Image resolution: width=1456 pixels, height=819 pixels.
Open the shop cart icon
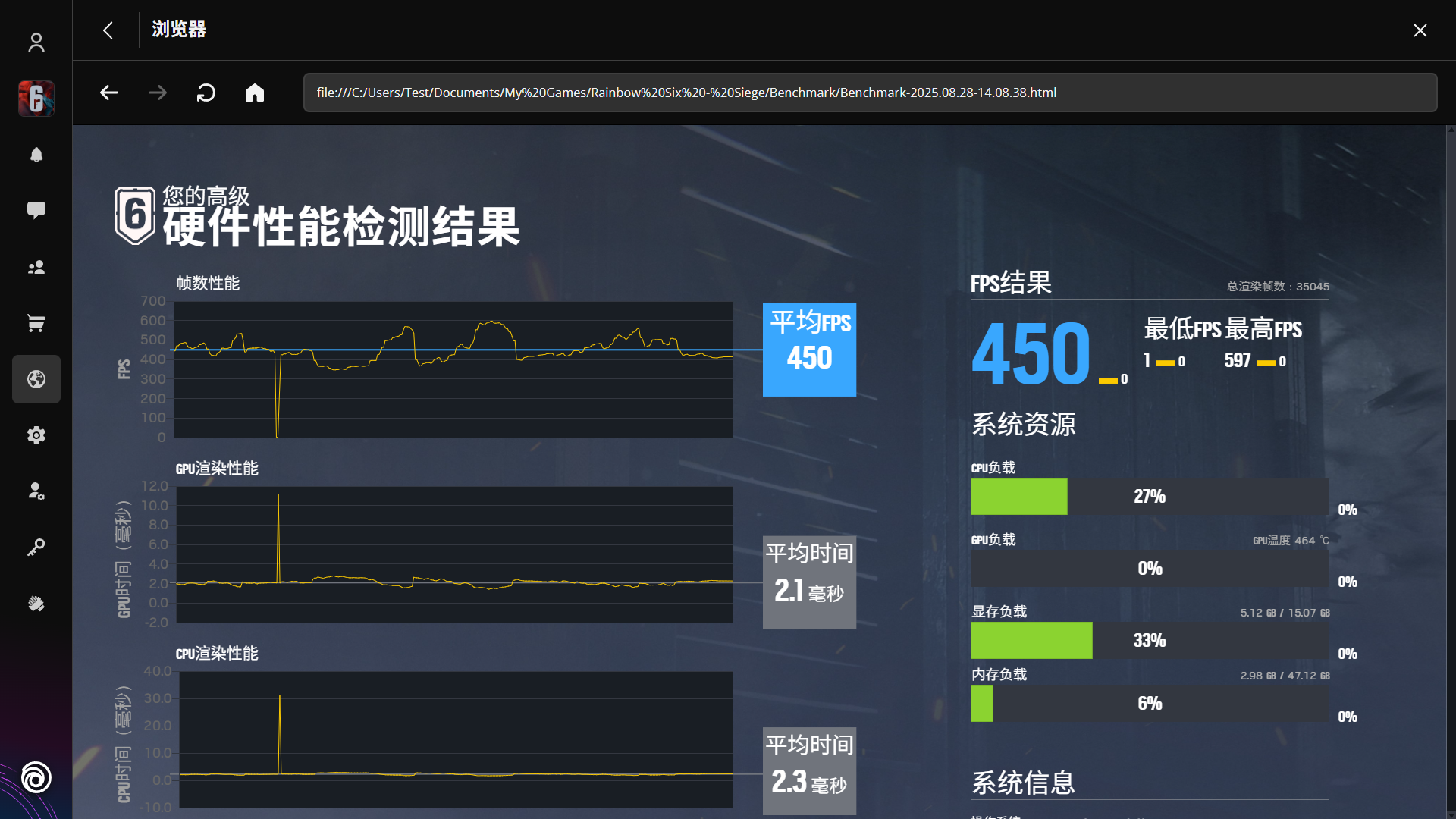pos(36,324)
